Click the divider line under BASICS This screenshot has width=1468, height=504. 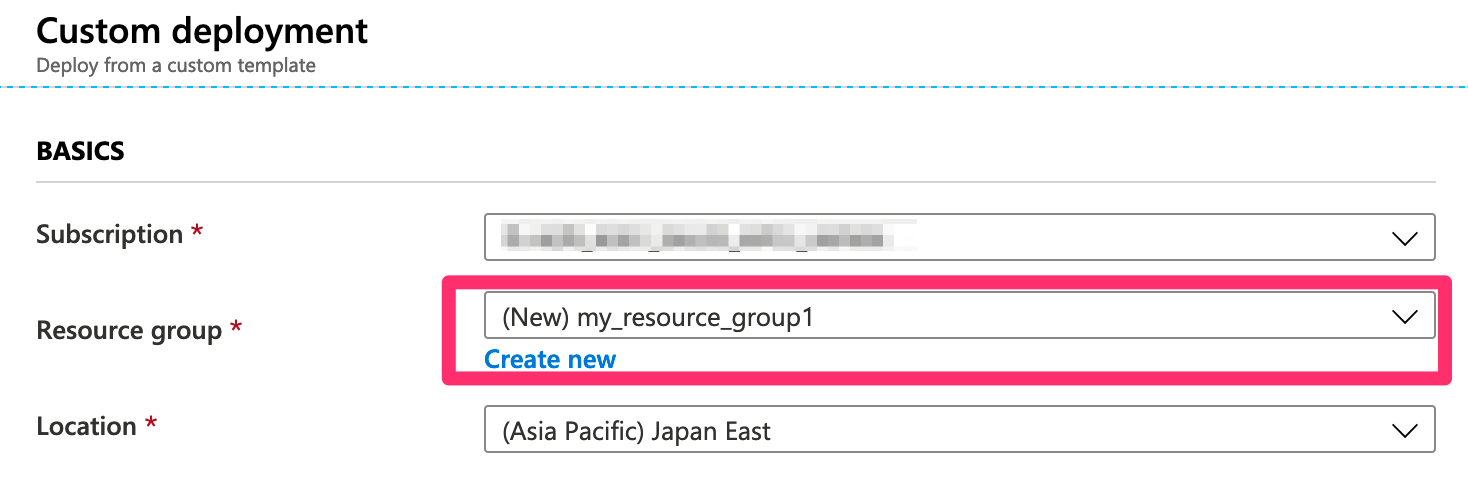click(736, 182)
